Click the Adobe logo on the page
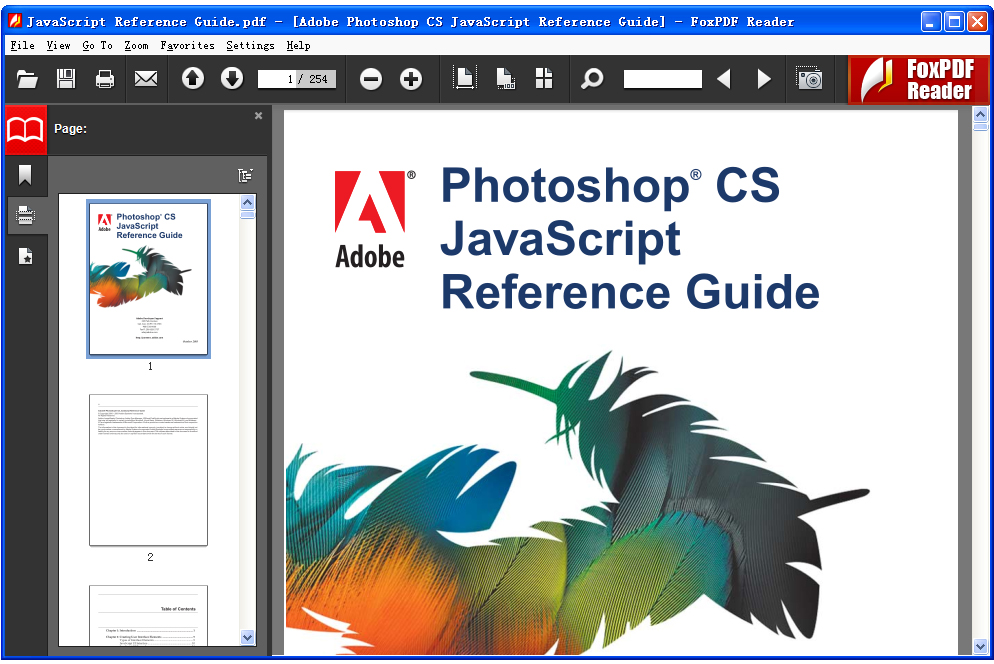Image resolution: width=994 pixels, height=664 pixels. coord(374,219)
